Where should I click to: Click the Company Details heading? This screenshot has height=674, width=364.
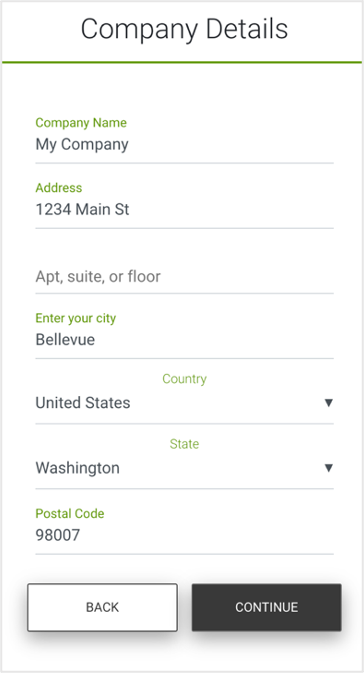click(184, 29)
